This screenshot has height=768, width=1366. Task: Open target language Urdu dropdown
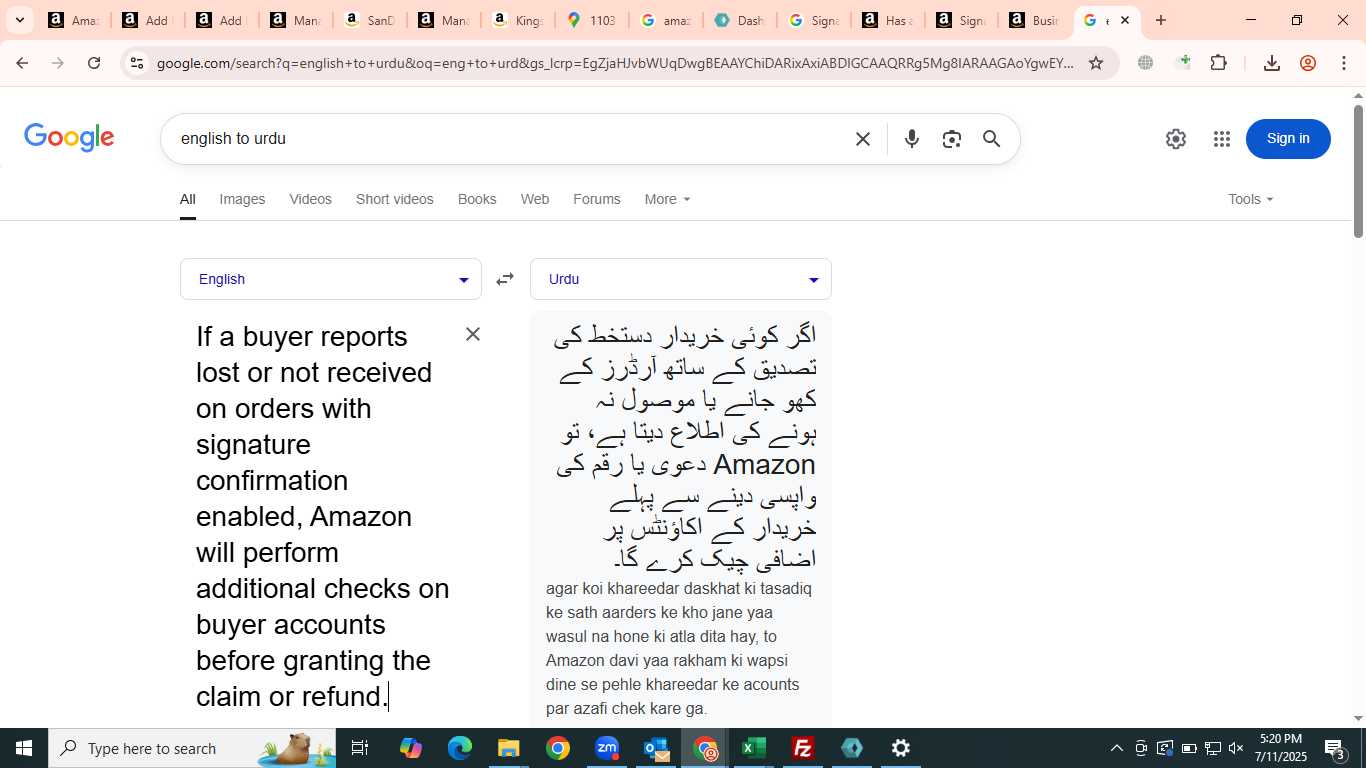[x=681, y=279]
